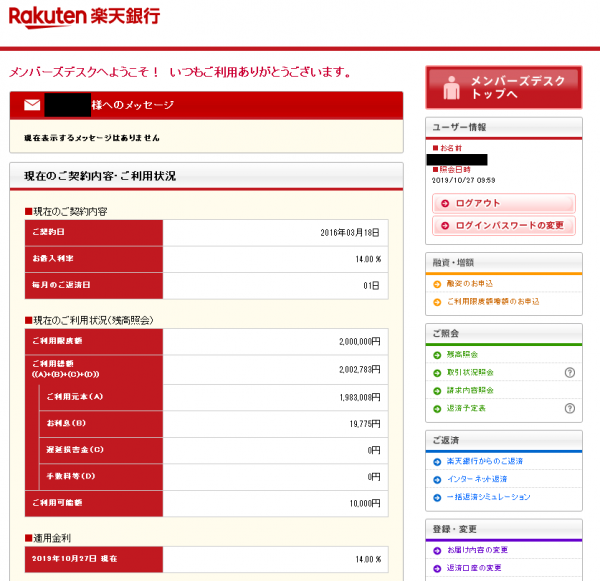Click orange arrow icon beside ご利用限度額増額のお申込
600x581 pixels.
pyautogui.click(x=437, y=302)
